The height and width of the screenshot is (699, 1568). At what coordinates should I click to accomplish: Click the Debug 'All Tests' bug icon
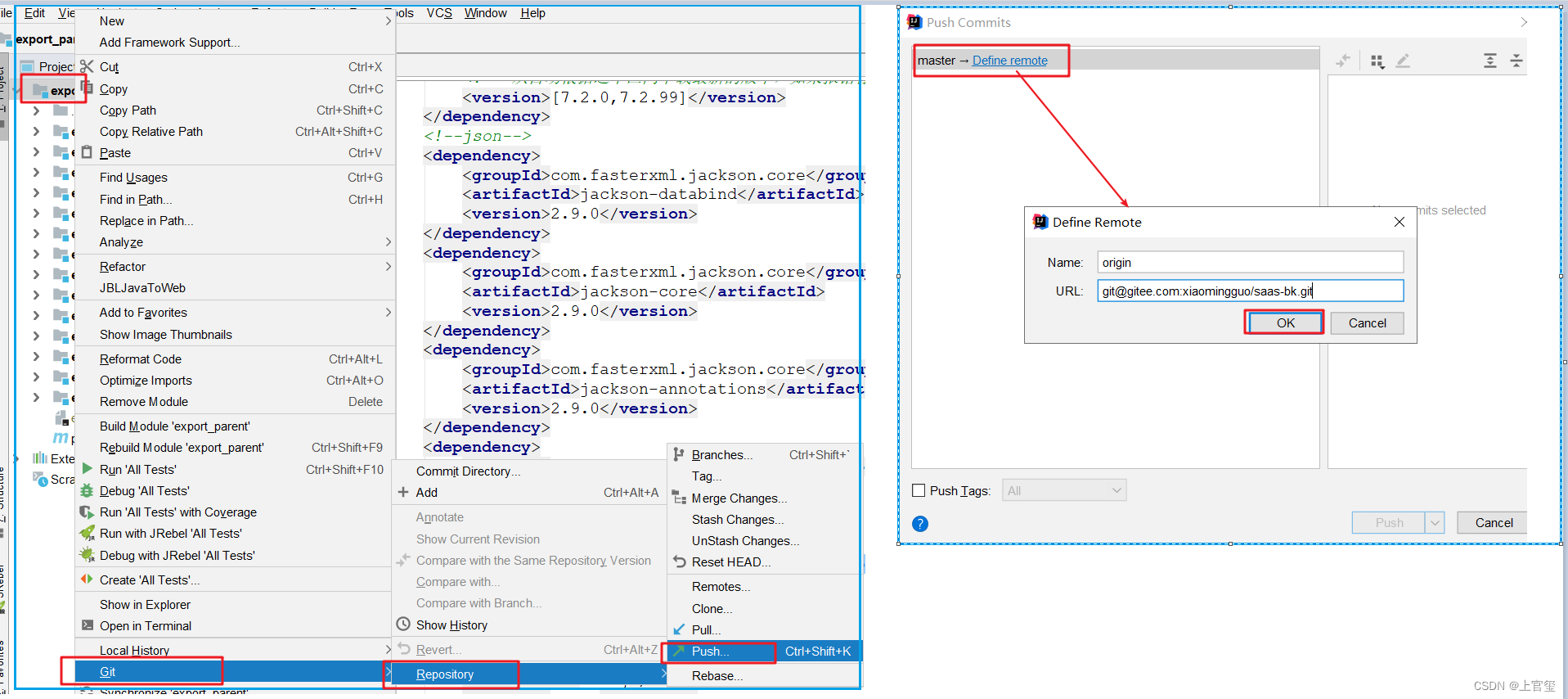[87, 490]
